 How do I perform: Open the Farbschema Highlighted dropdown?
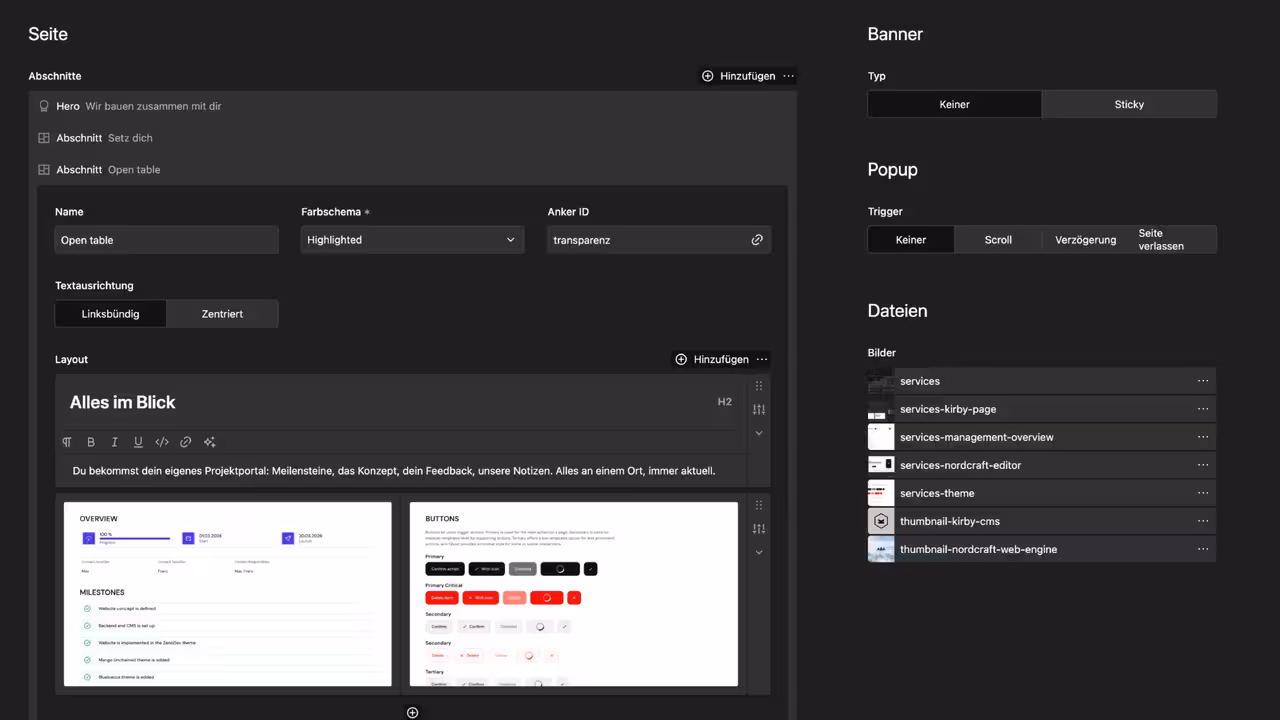[412, 240]
